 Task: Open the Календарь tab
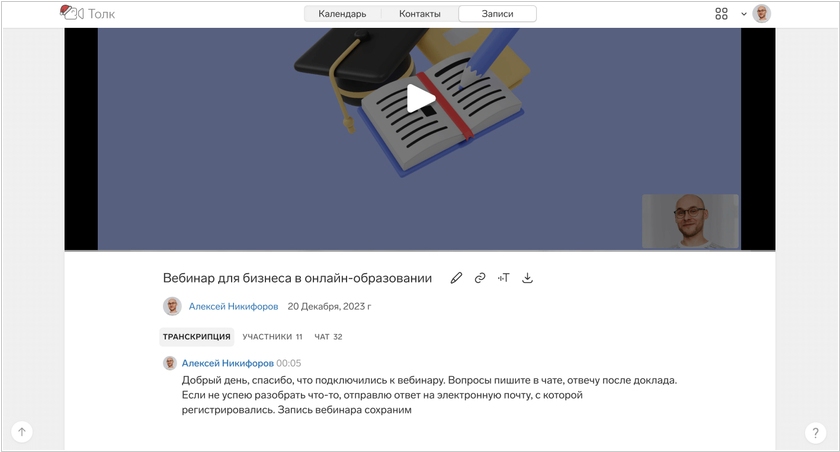(342, 14)
